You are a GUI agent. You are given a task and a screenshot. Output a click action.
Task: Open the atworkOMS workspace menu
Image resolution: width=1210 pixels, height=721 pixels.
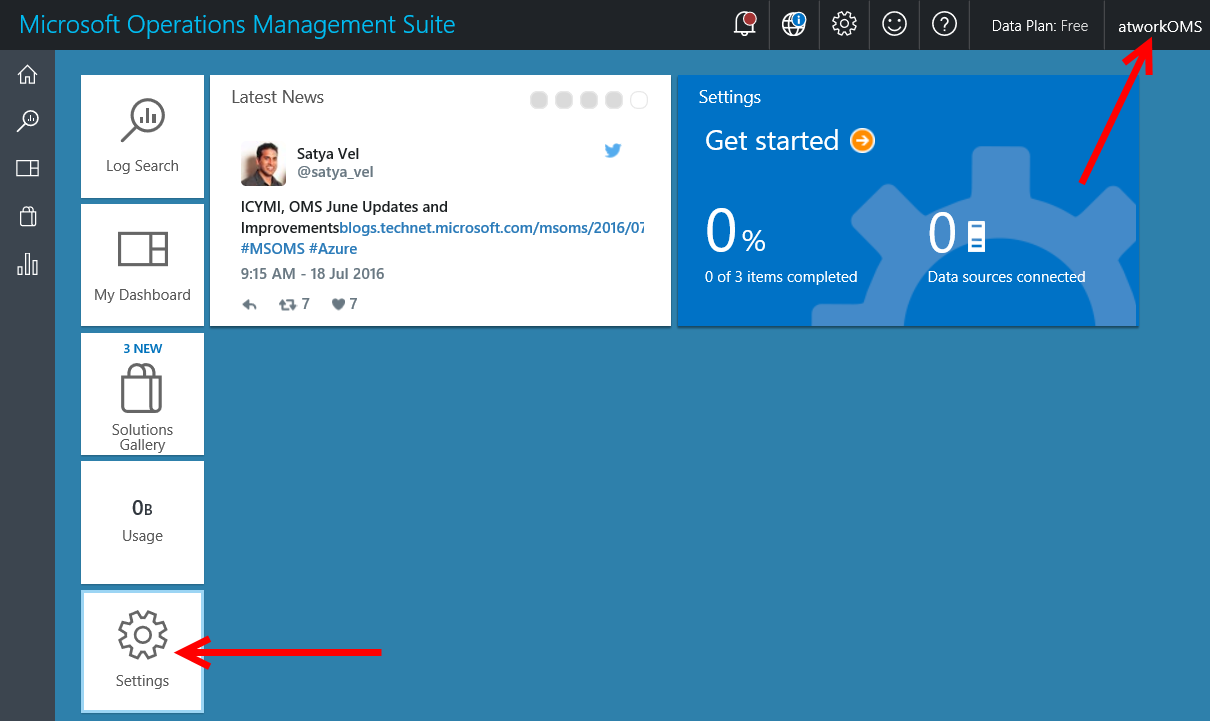tap(1159, 27)
